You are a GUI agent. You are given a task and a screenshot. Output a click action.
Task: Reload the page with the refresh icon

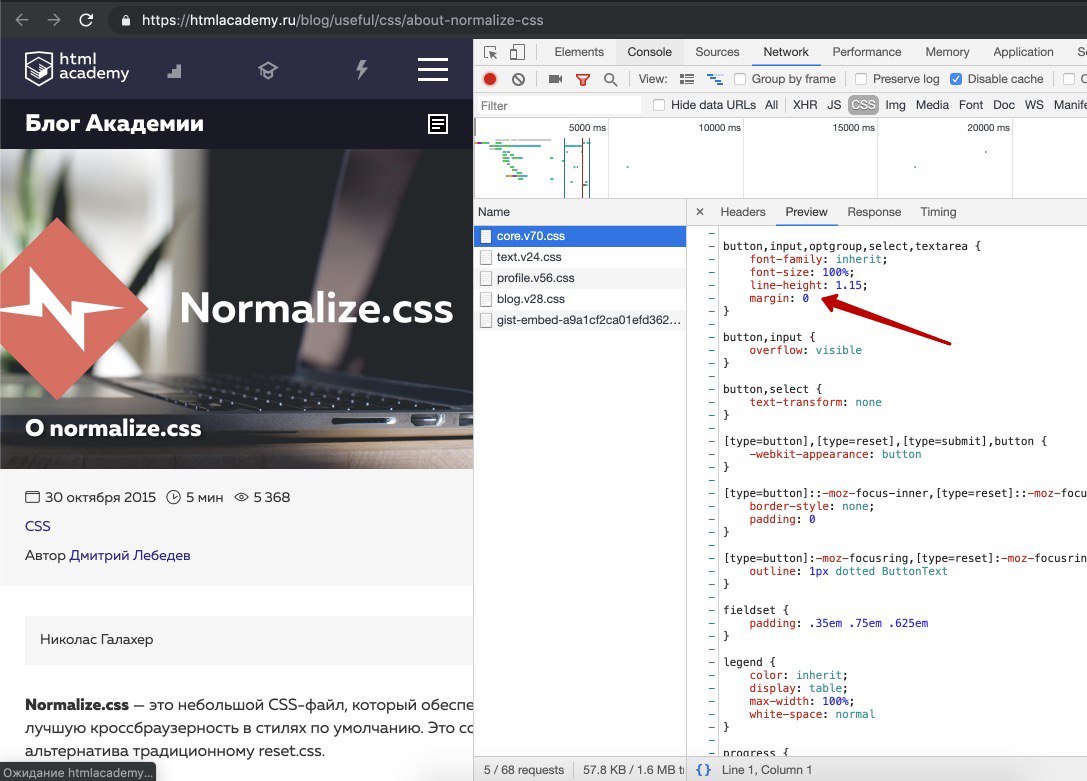pos(86,20)
